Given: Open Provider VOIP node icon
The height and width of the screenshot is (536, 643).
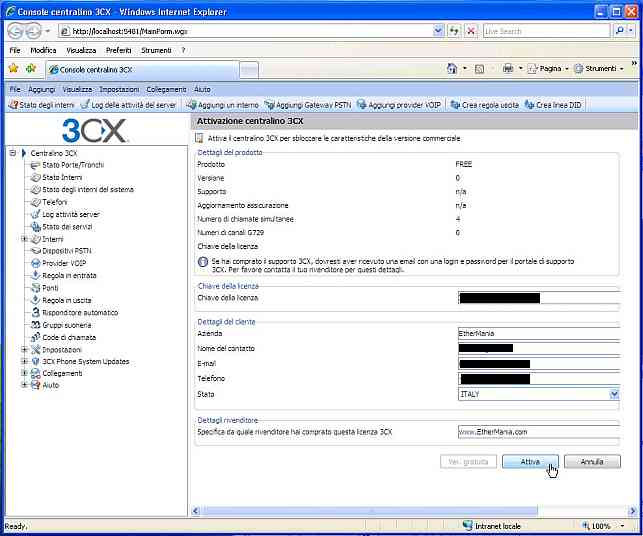Looking at the screenshot, I should [36, 263].
